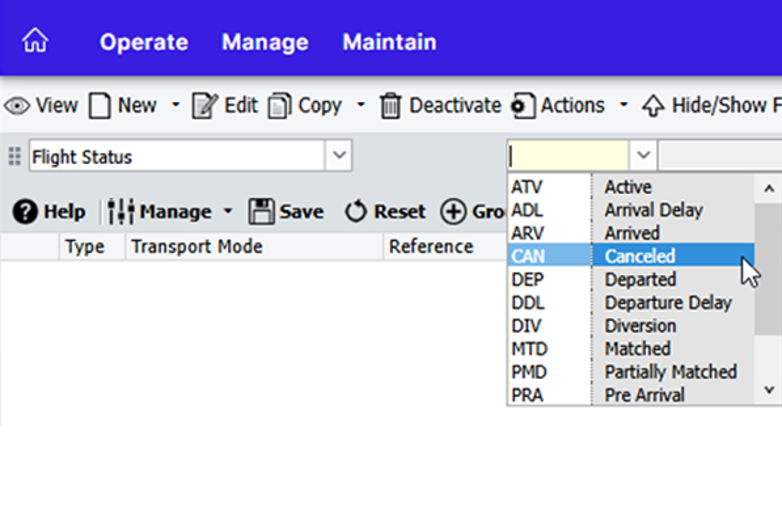Expand the Flight Status dropdown arrow
782x511 pixels.
340,156
